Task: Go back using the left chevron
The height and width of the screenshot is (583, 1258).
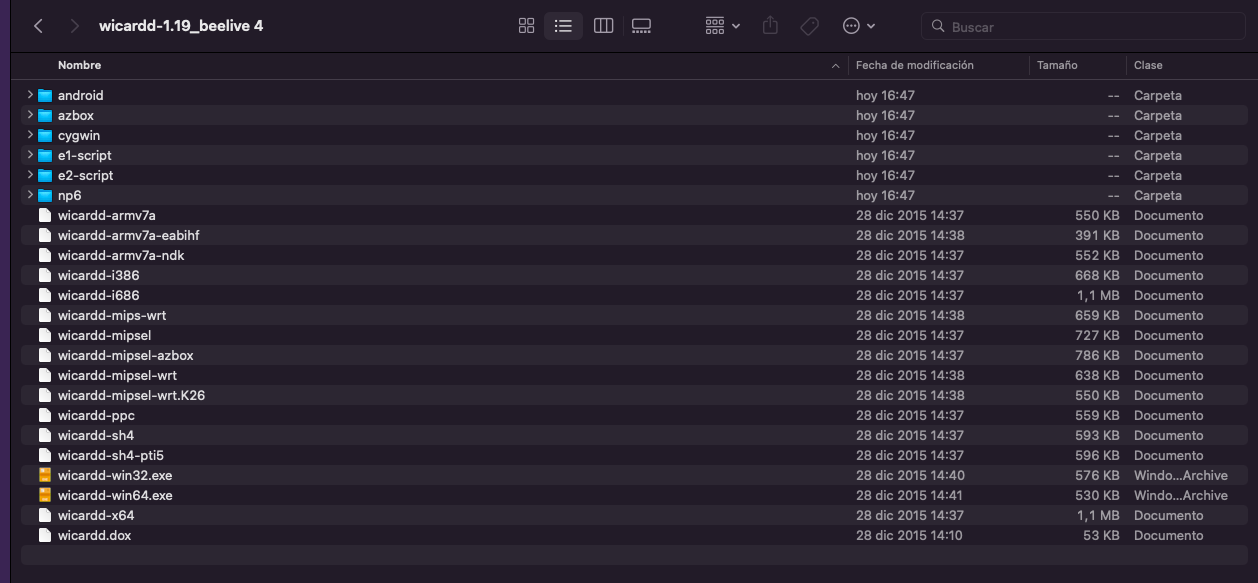Action: [38, 26]
